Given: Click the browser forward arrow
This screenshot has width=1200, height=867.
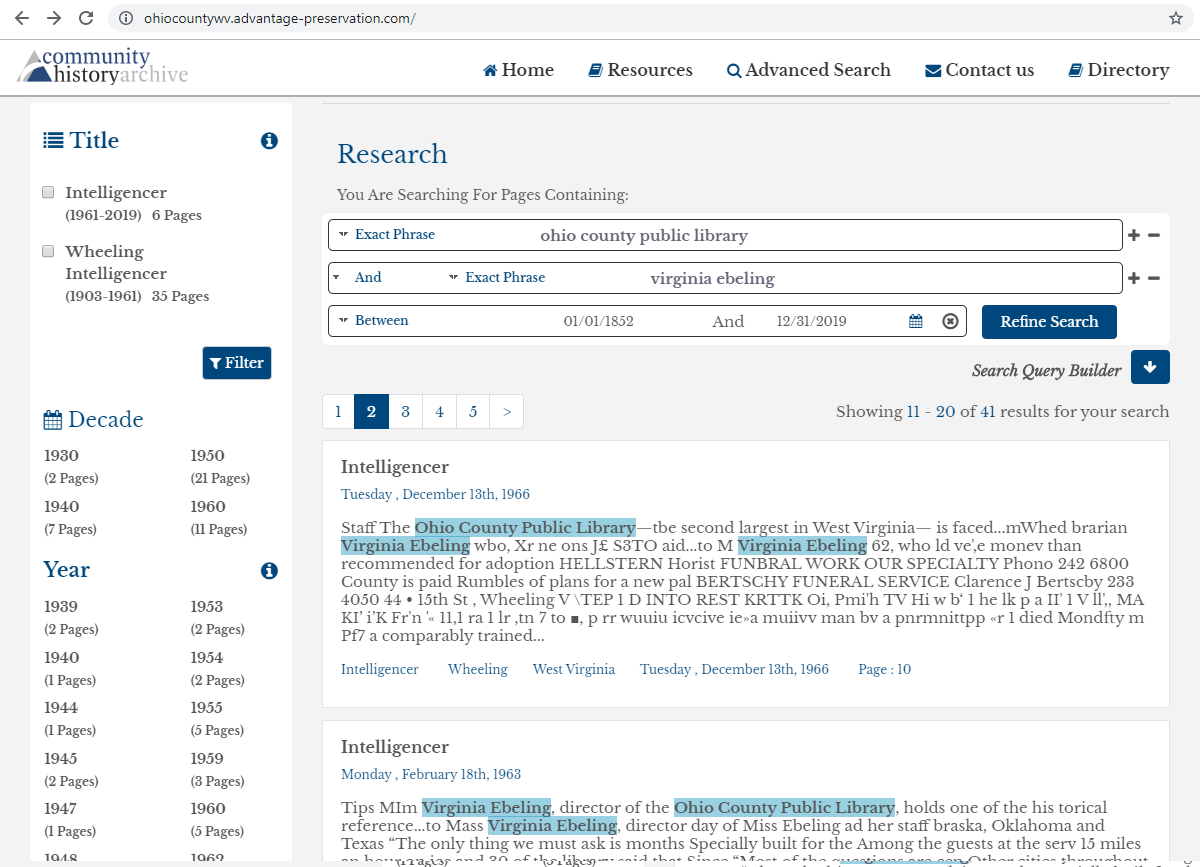Looking at the screenshot, I should [54, 18].
